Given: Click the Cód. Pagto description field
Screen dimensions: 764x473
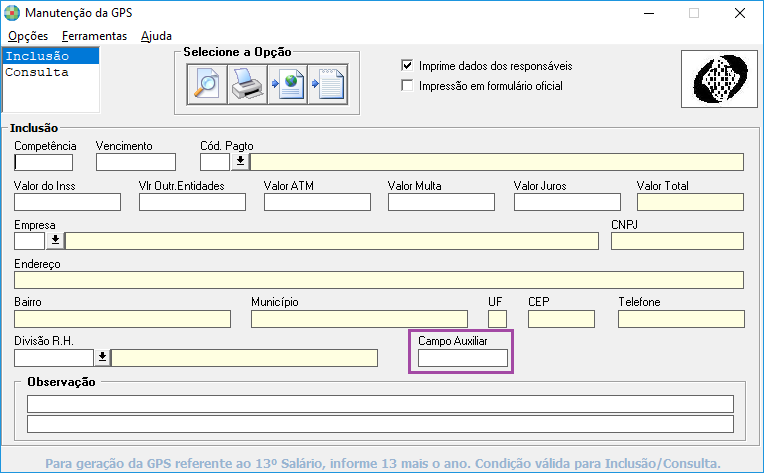Looking at the screenshot, I should pyautogui.click(x=497, y=162).
